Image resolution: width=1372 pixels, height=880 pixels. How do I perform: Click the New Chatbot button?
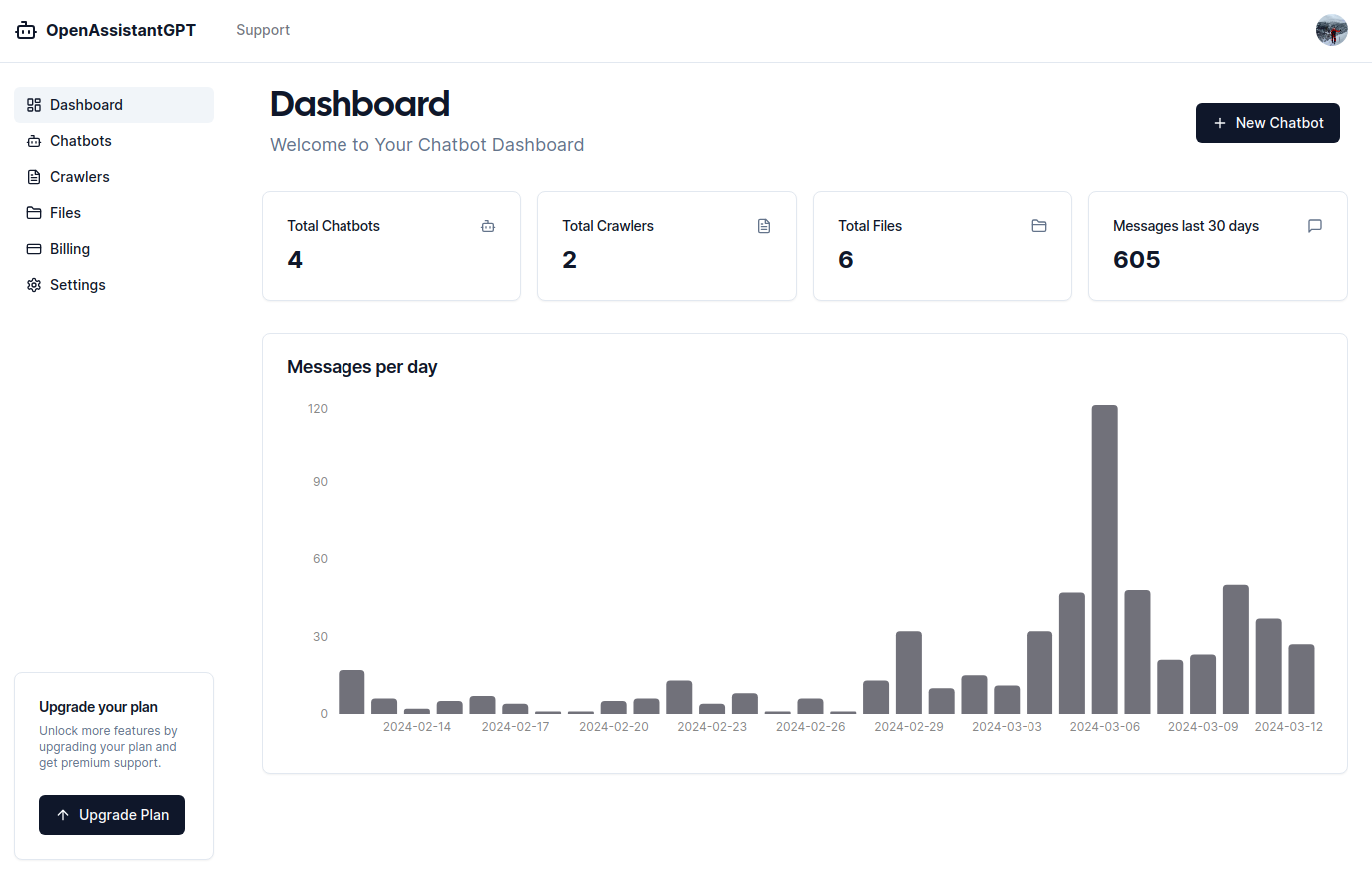[1267, 122]
